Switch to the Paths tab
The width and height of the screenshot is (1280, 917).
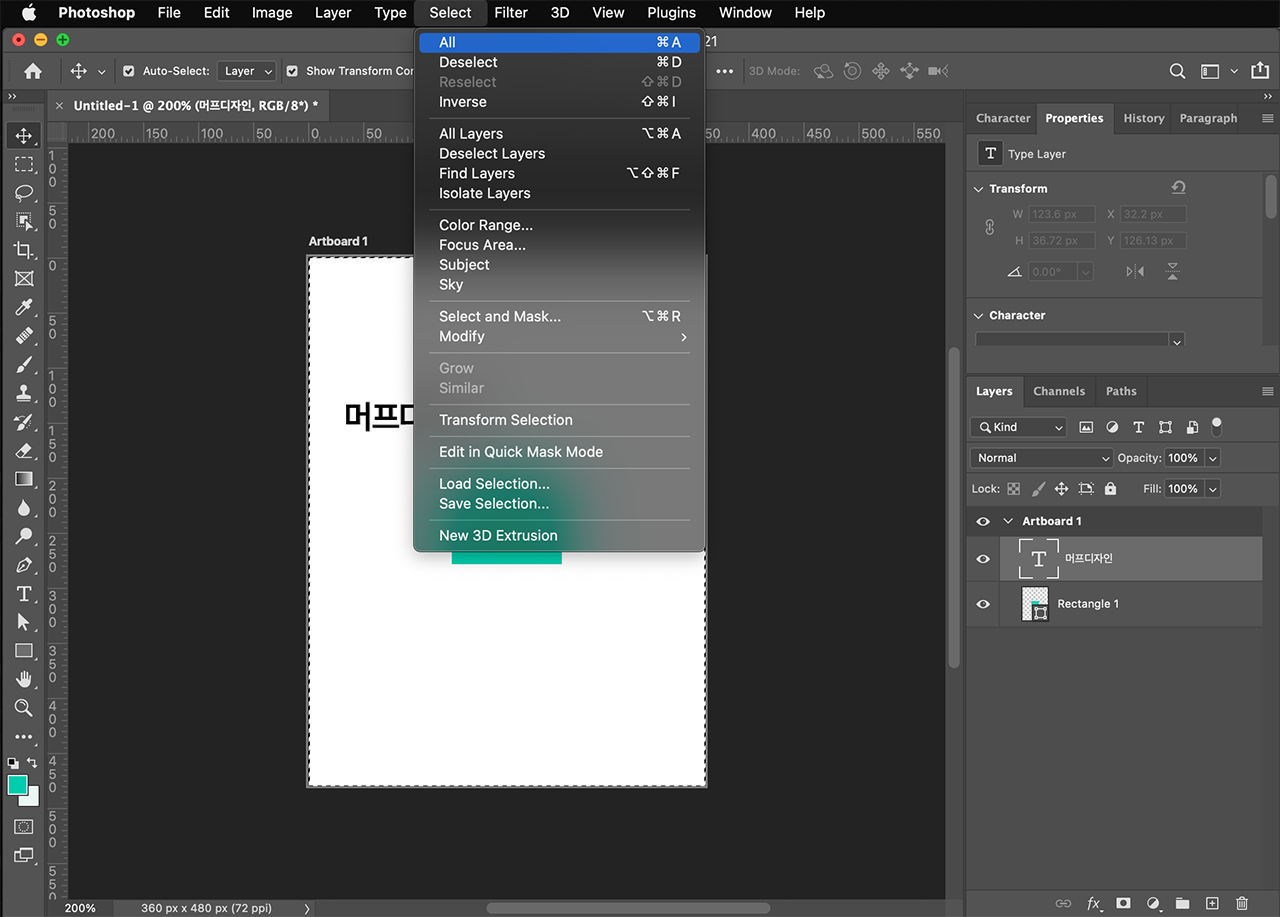(x=1121, y=391)
